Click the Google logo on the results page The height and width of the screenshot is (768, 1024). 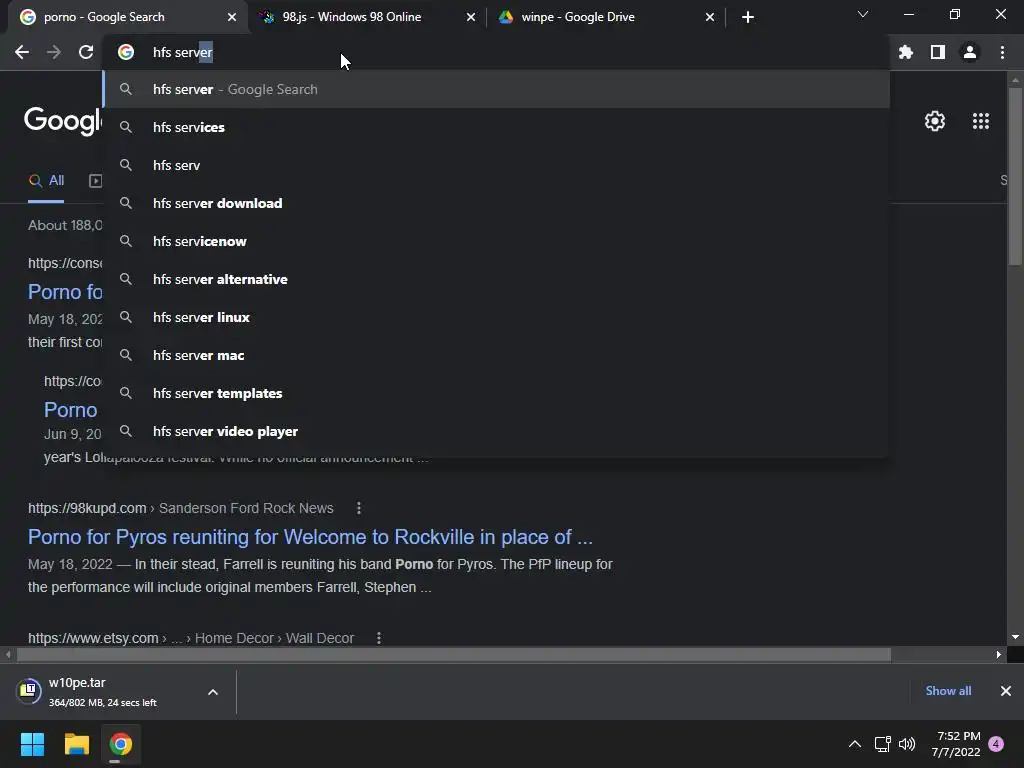pos(63,121)
